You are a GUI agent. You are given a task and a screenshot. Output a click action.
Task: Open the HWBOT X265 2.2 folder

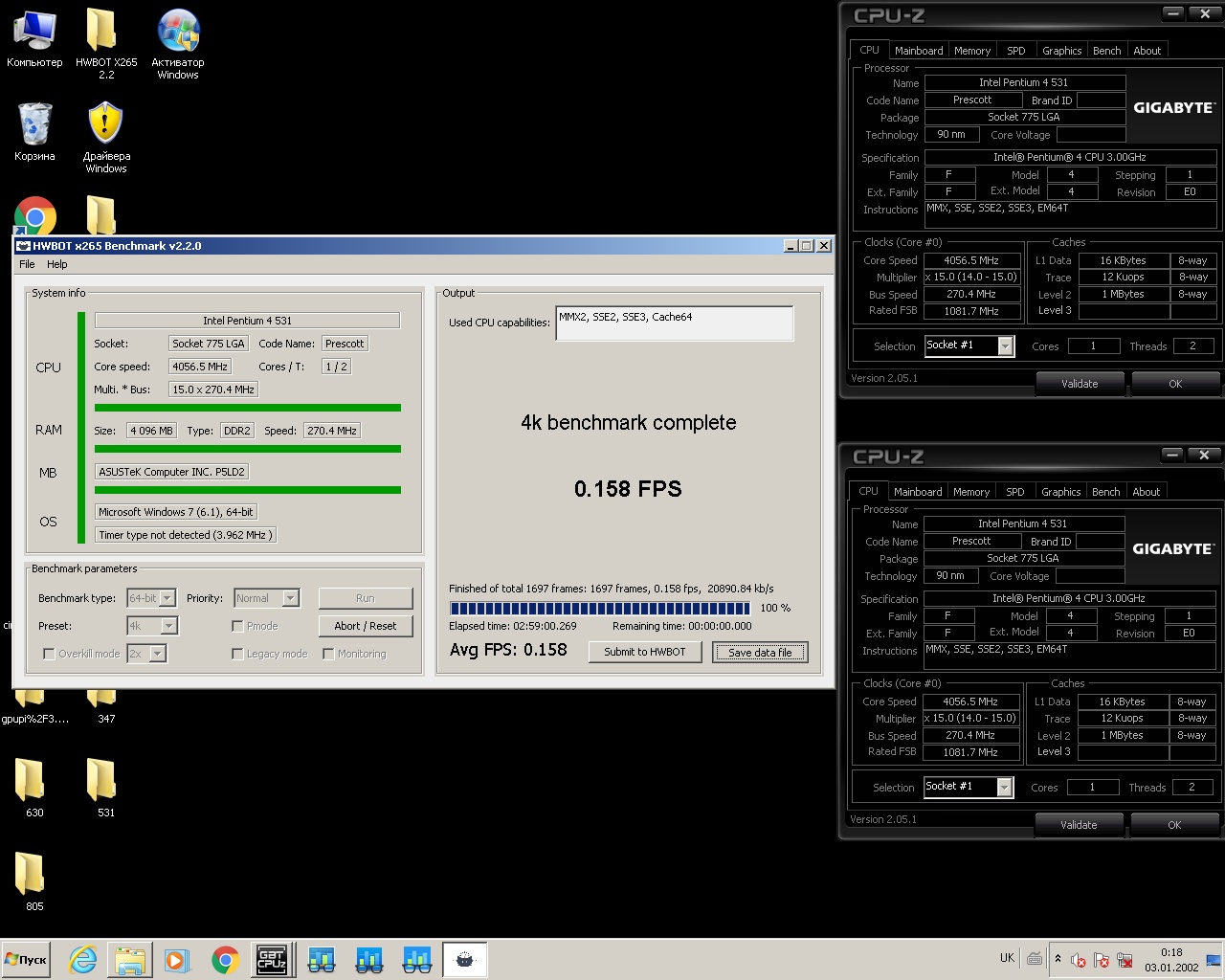[x=105, y=44]
